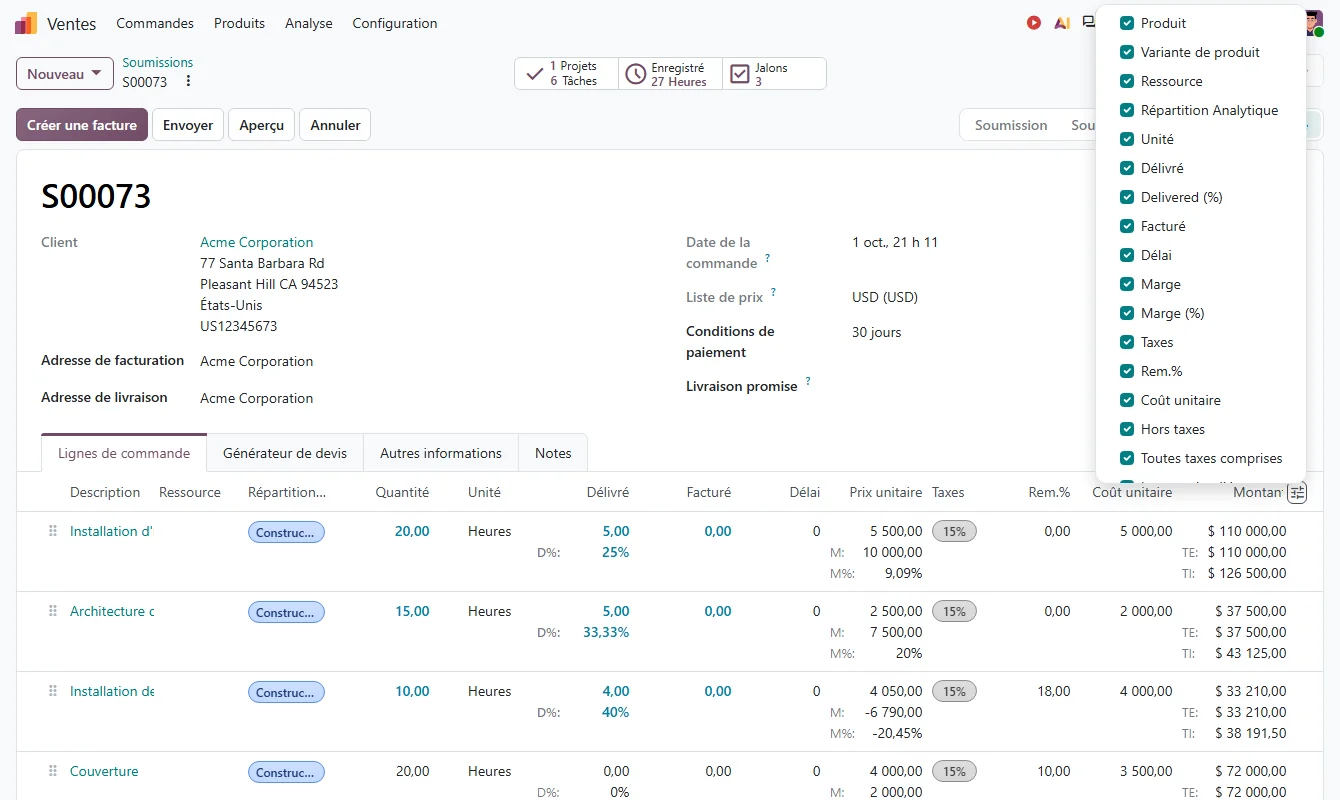1340x800 pixels.
Task: Uncheck the Toutes taxes comprises checkbox
Action: 1127,458
